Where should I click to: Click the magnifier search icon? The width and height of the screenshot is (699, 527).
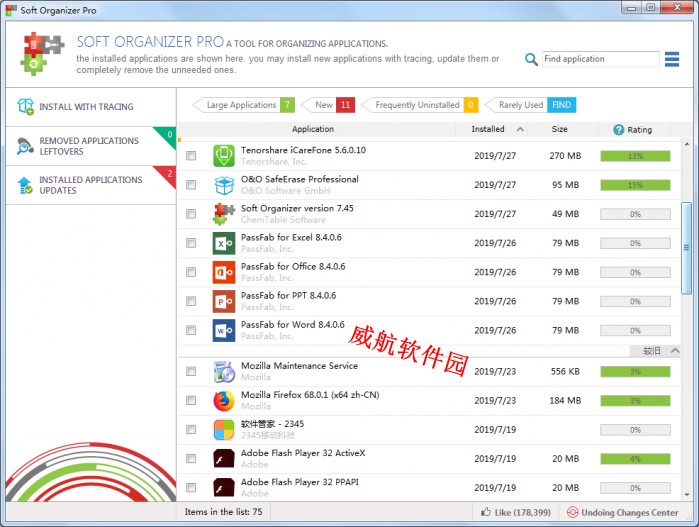[x=531, y=60]
